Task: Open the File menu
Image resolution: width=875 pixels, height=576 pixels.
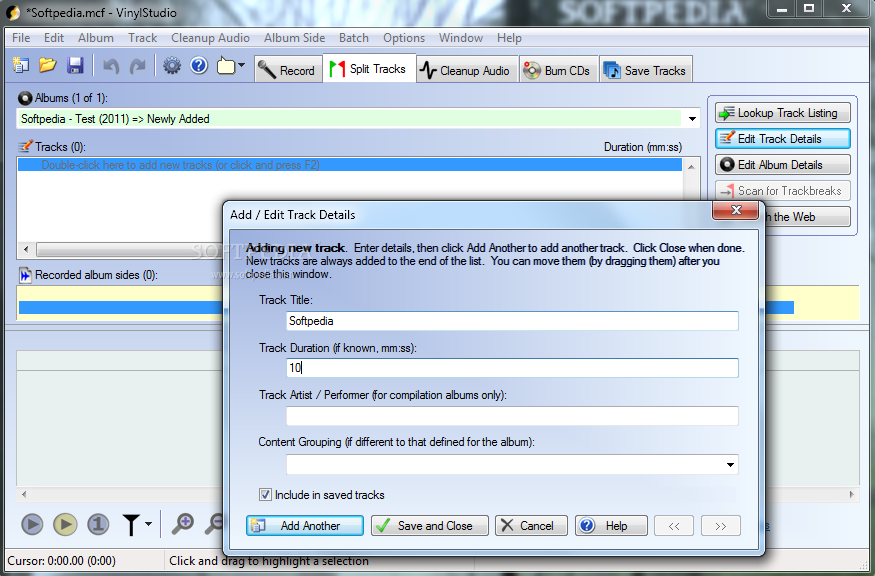Action: (x=21, y=38)
